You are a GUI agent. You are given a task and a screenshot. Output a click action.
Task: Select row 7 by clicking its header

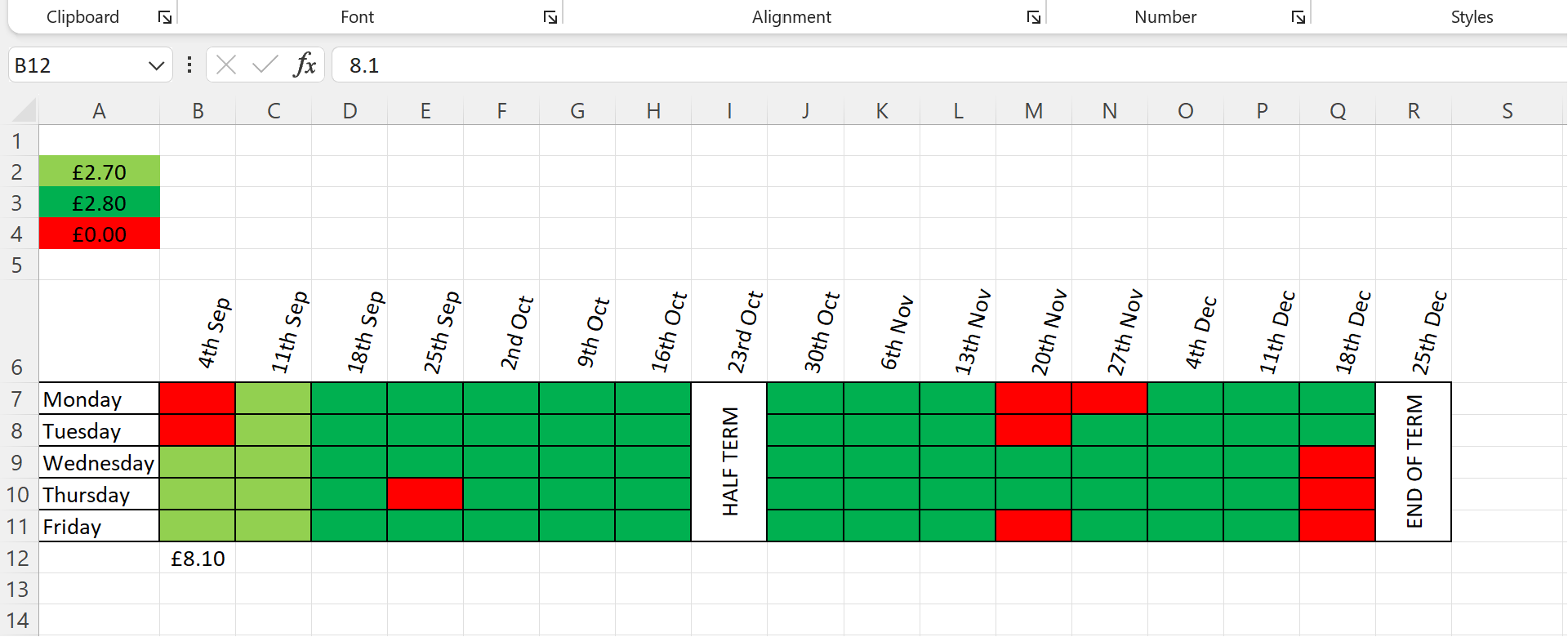pyautogui.click(x=16, y=399)
